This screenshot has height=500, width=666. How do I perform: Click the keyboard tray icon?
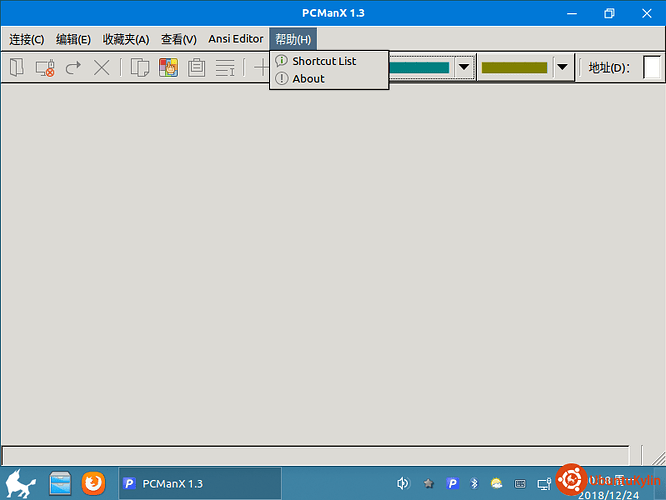click(x=520, y=483)
